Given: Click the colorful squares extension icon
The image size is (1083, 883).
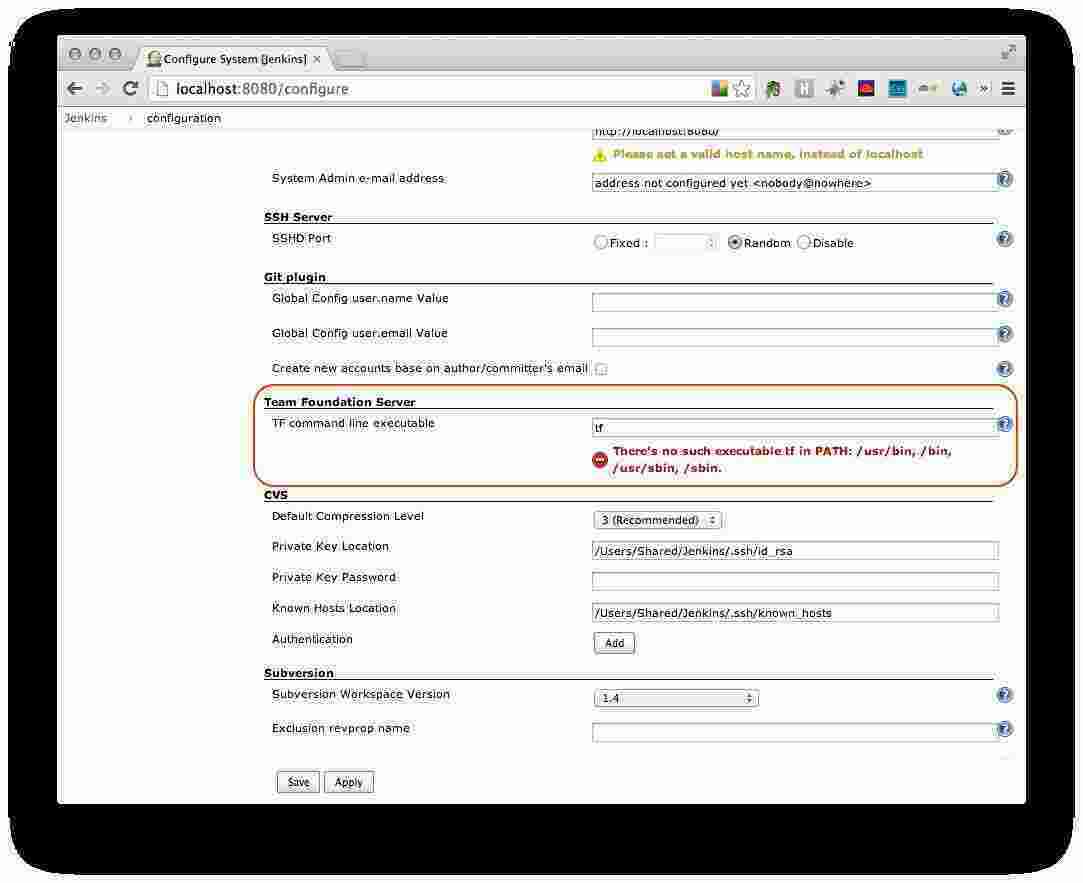Looking at the screenshot, I should pos(719,88).
